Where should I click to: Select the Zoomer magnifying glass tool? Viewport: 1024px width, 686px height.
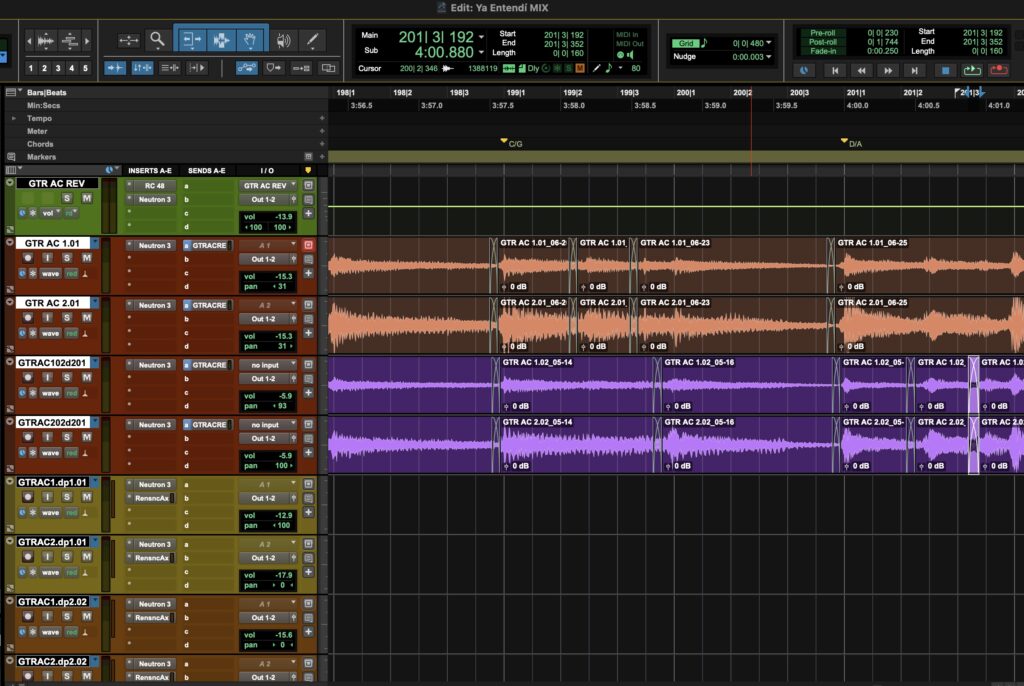(x=157, y=41)
